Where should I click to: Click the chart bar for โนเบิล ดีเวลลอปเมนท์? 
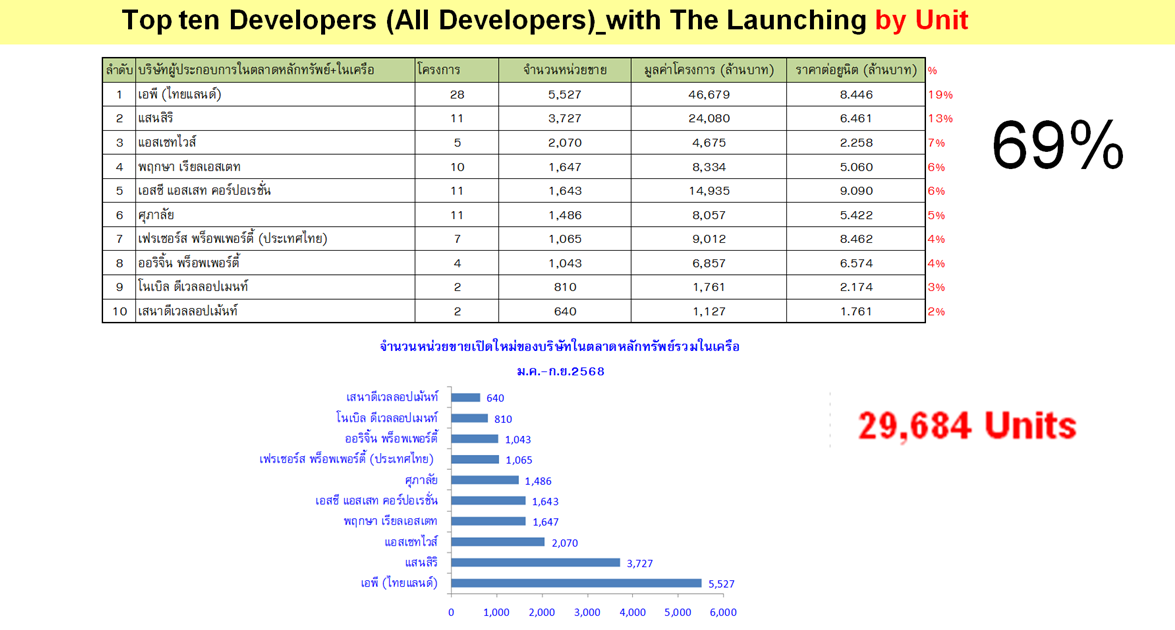coord(469,418)
